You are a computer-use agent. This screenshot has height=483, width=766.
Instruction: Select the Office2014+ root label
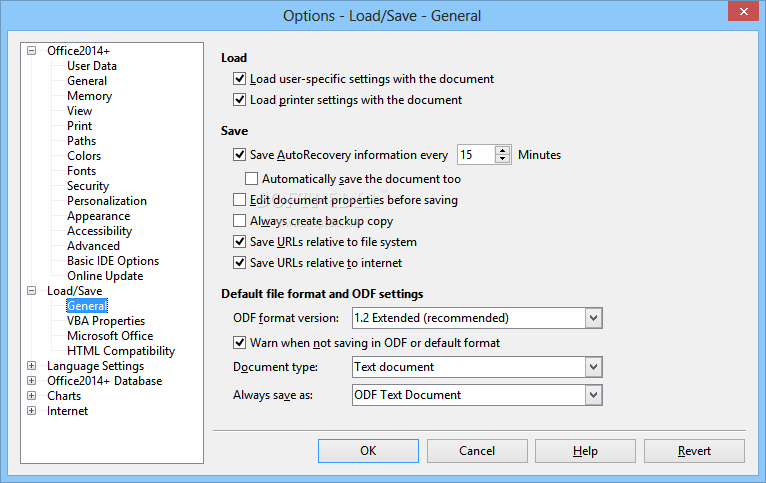78,51
